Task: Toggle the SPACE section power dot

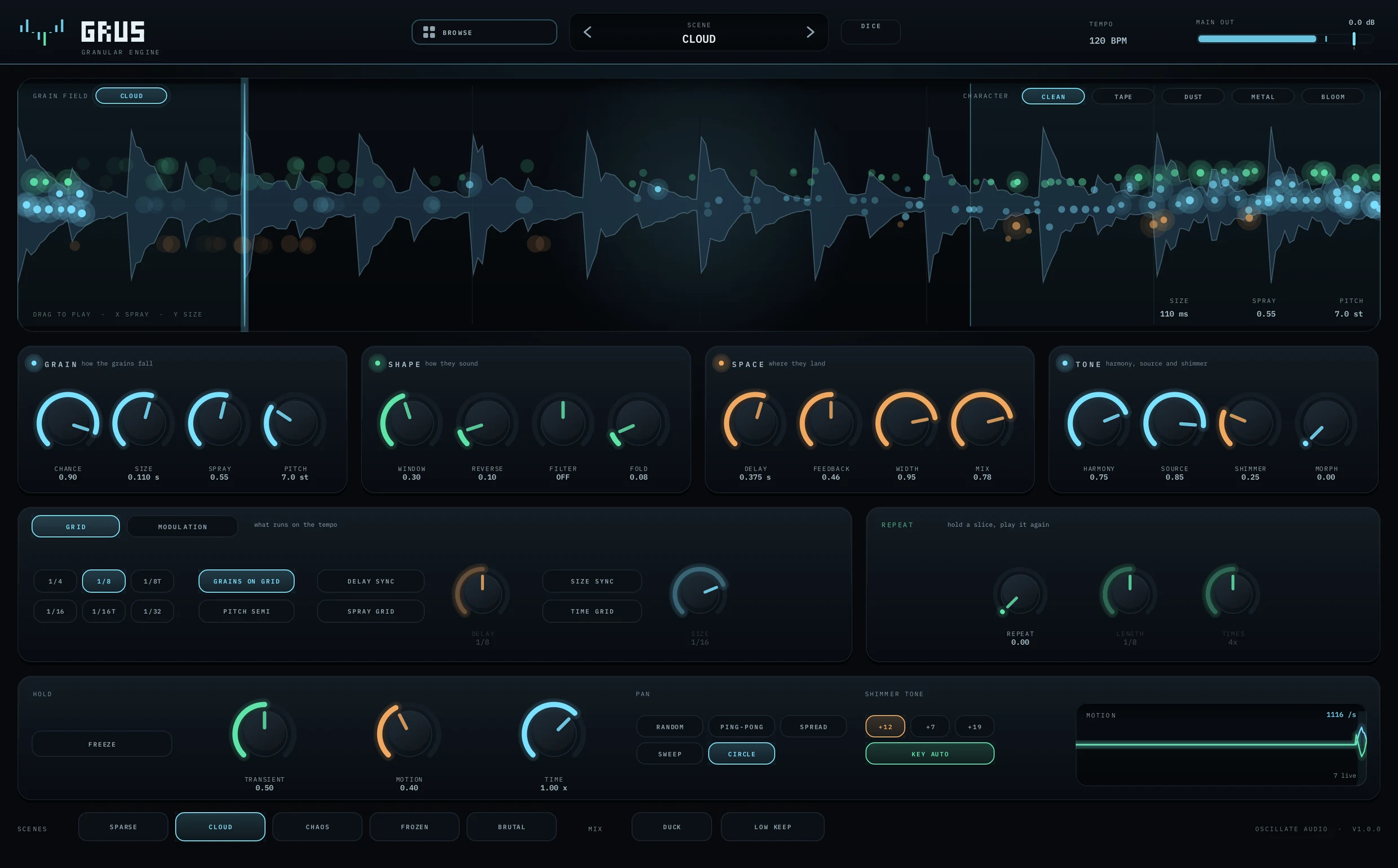Action: (x=721, y=363)
